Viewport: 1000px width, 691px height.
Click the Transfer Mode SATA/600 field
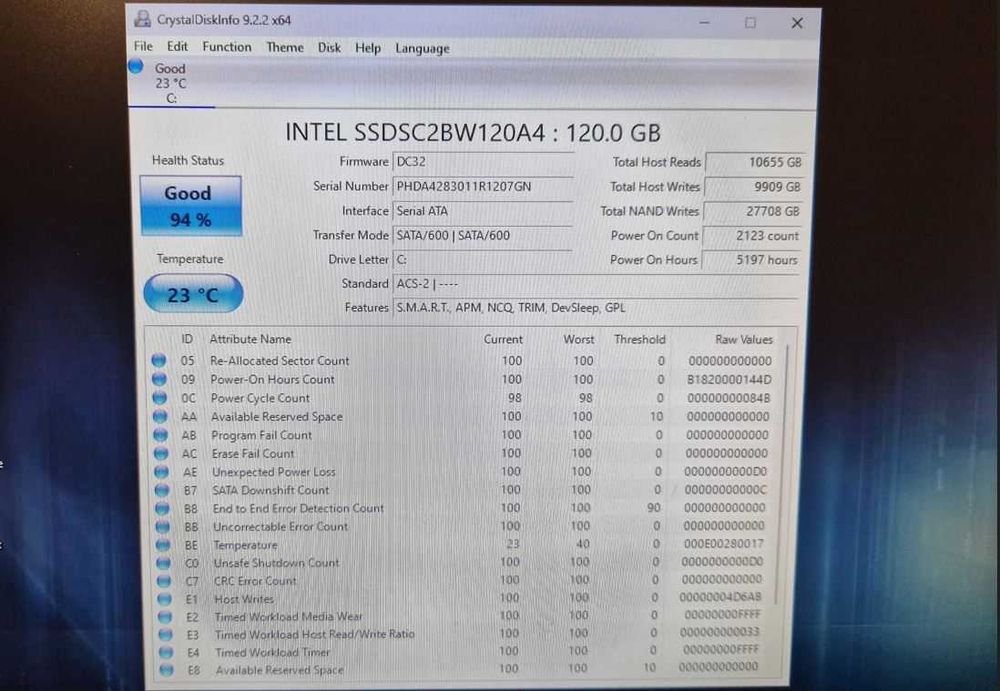[x=483, y=235]
